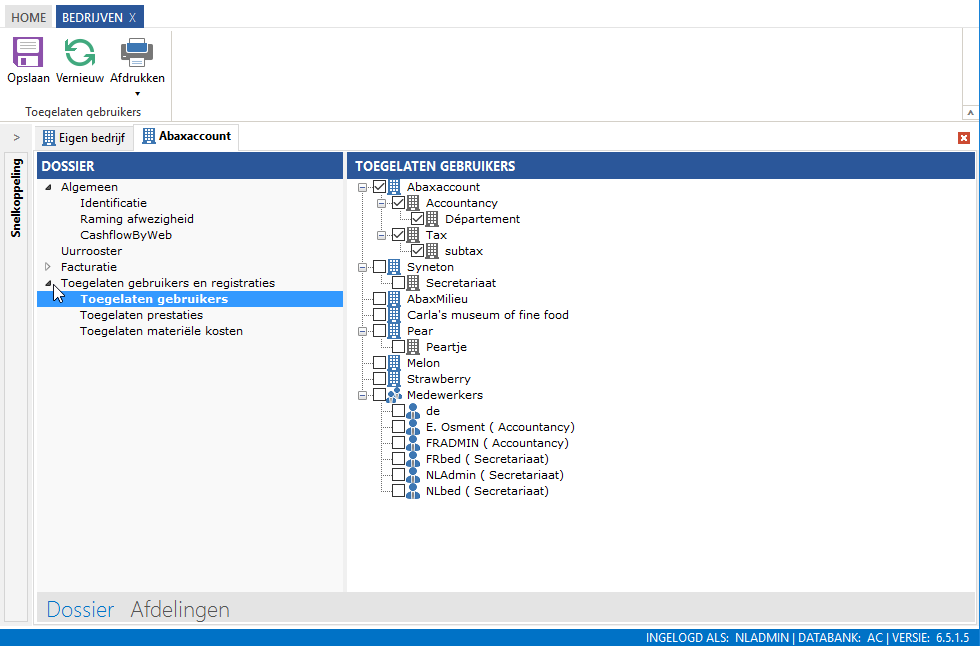Uncheck the Abaxaccount checkbox
This screenshot has width=980, height=646.
379,187
